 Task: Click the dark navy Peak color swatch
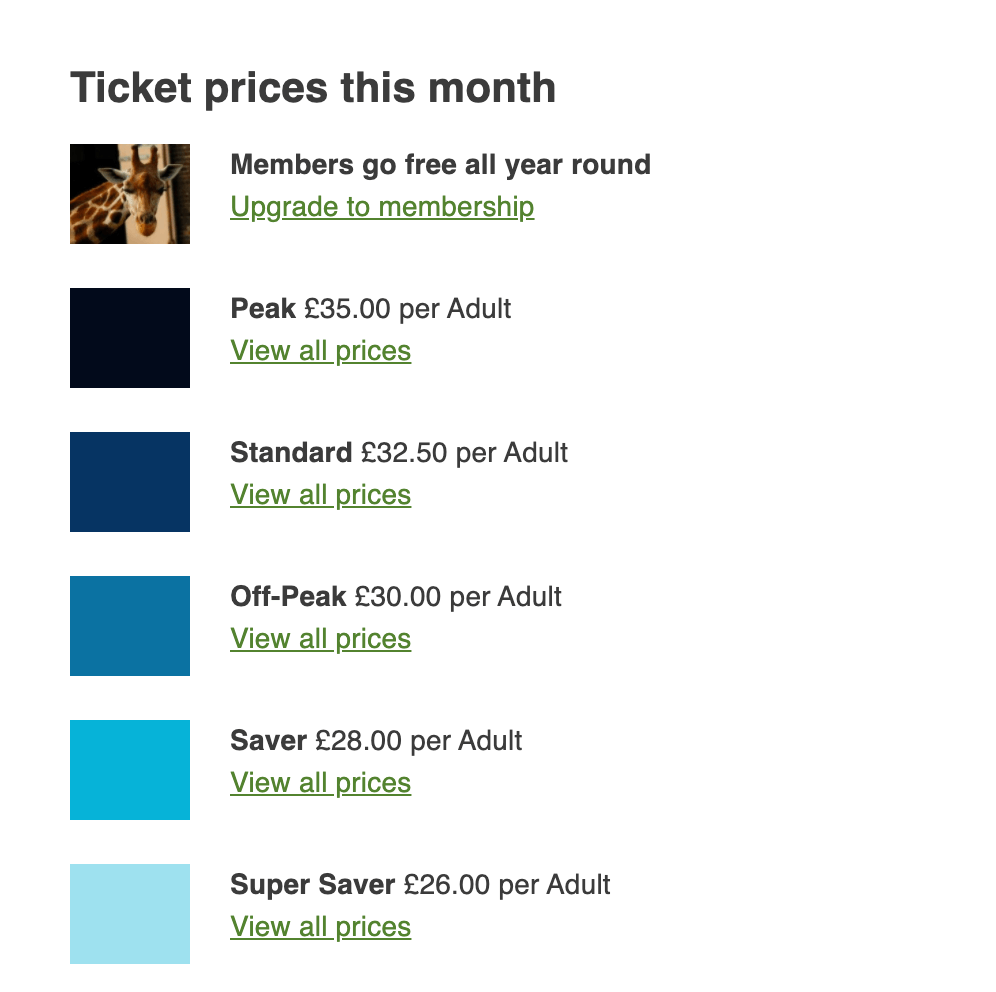(x=130, y=338)
